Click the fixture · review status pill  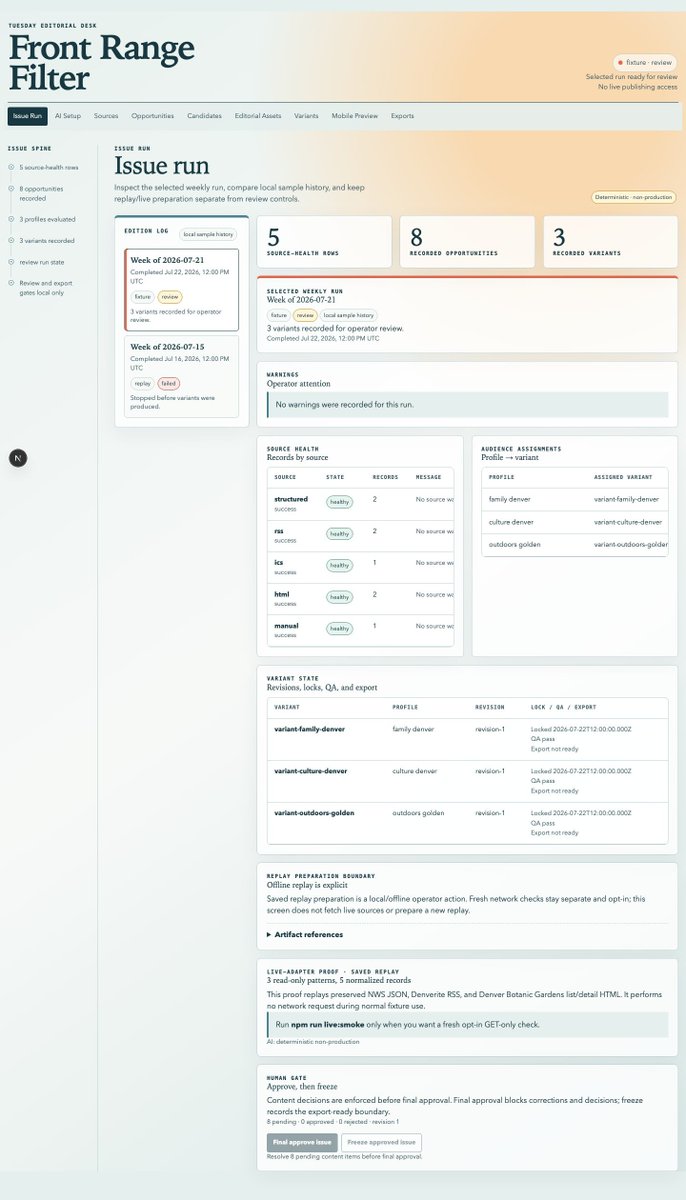click(645, 62)
